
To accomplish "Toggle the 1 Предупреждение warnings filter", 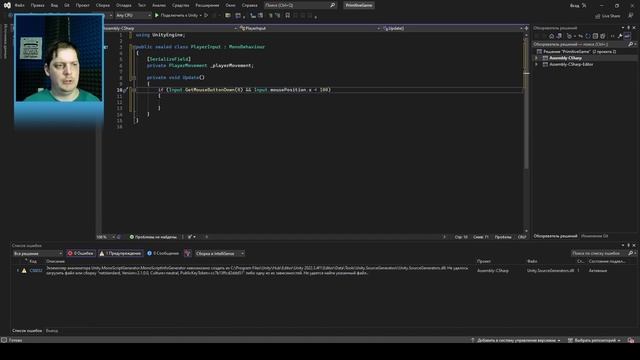I will 121,253.
